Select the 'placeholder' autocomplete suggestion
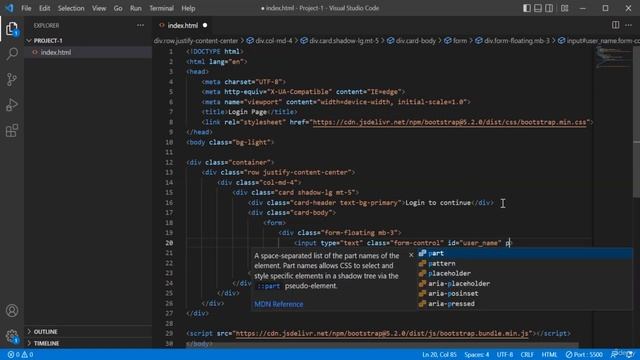 525,273
